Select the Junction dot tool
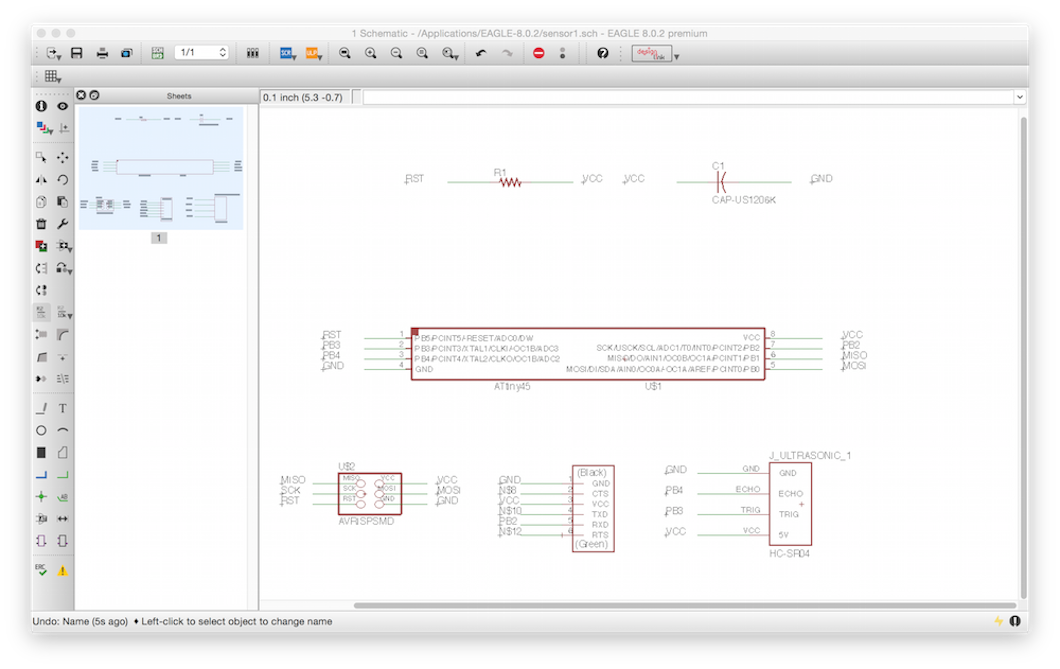Screen dimensions: 1060x669 click(x=41, y=497)
